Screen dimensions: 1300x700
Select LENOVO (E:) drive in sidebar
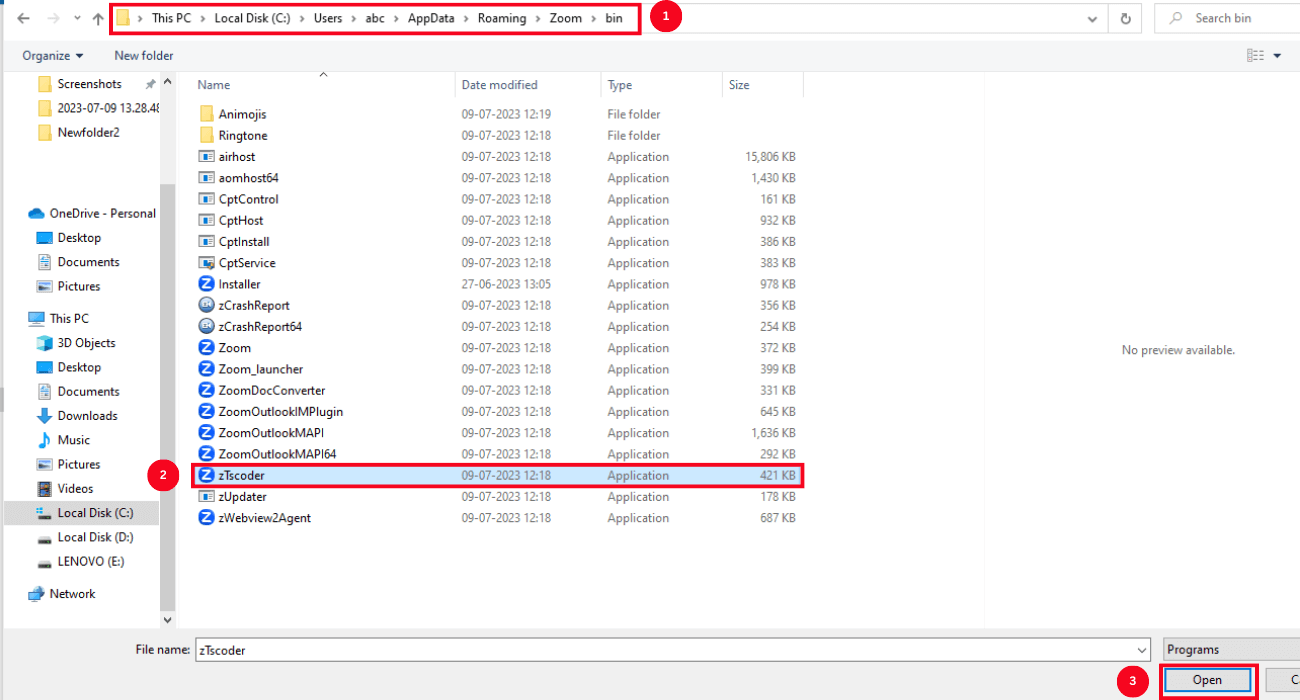(x=91, y=562)
